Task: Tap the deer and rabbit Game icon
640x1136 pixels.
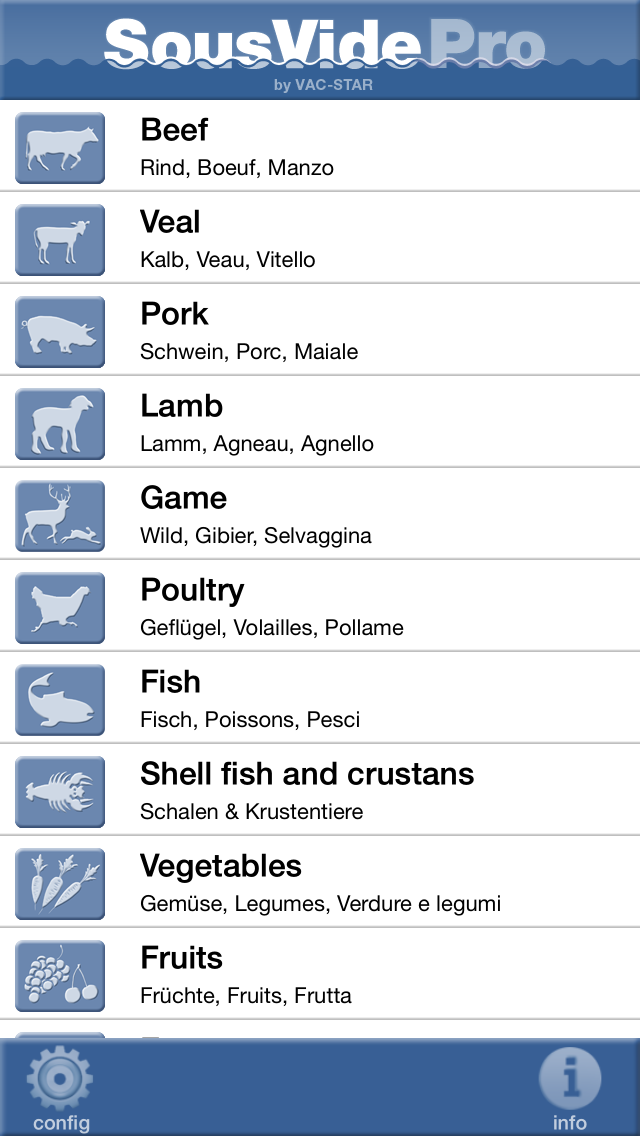Action: (60, 516)
